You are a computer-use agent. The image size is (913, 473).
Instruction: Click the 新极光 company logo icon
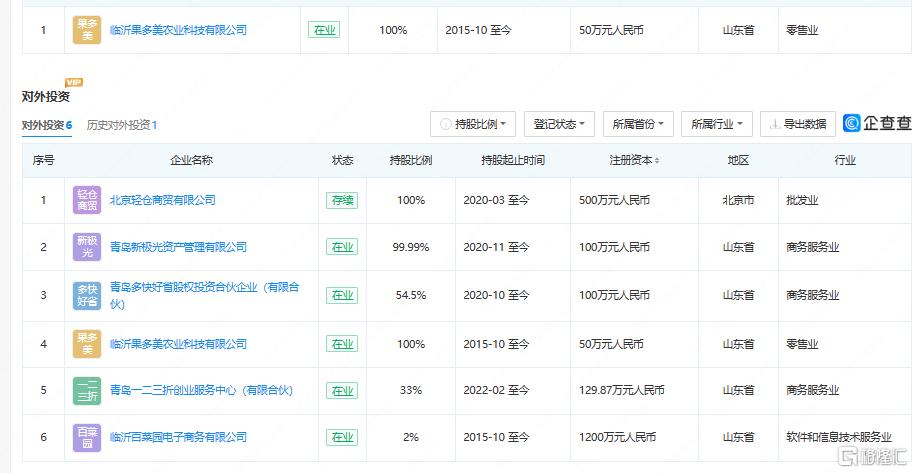click(87, 247)
